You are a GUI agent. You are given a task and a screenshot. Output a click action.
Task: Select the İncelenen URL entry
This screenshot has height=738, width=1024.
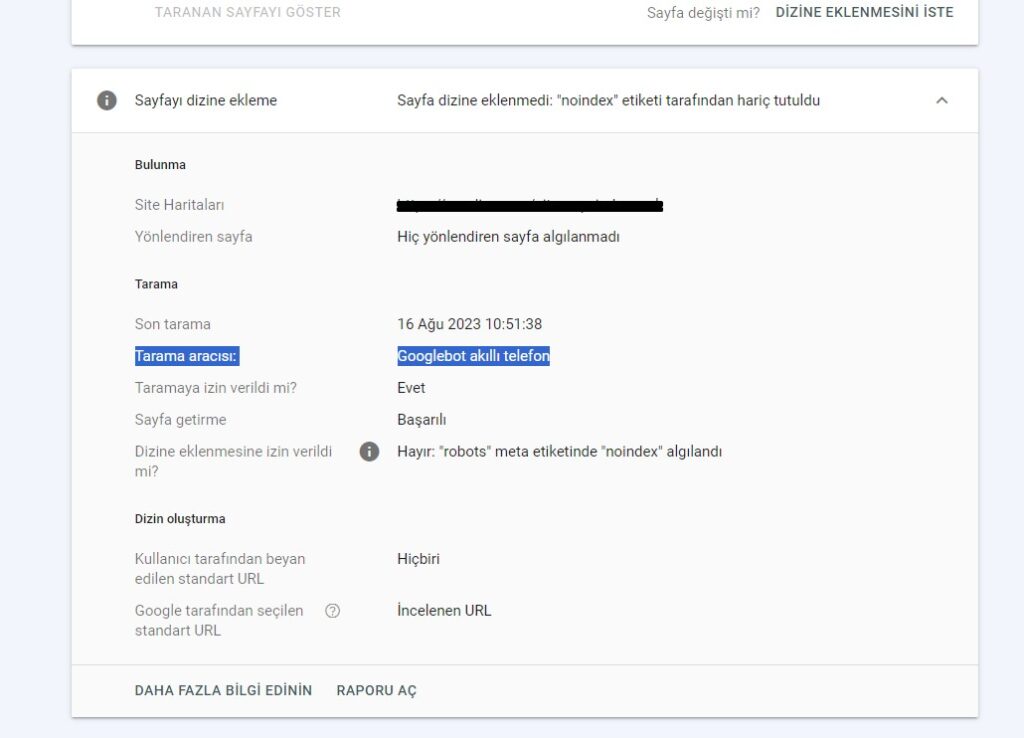click(444, 610)
